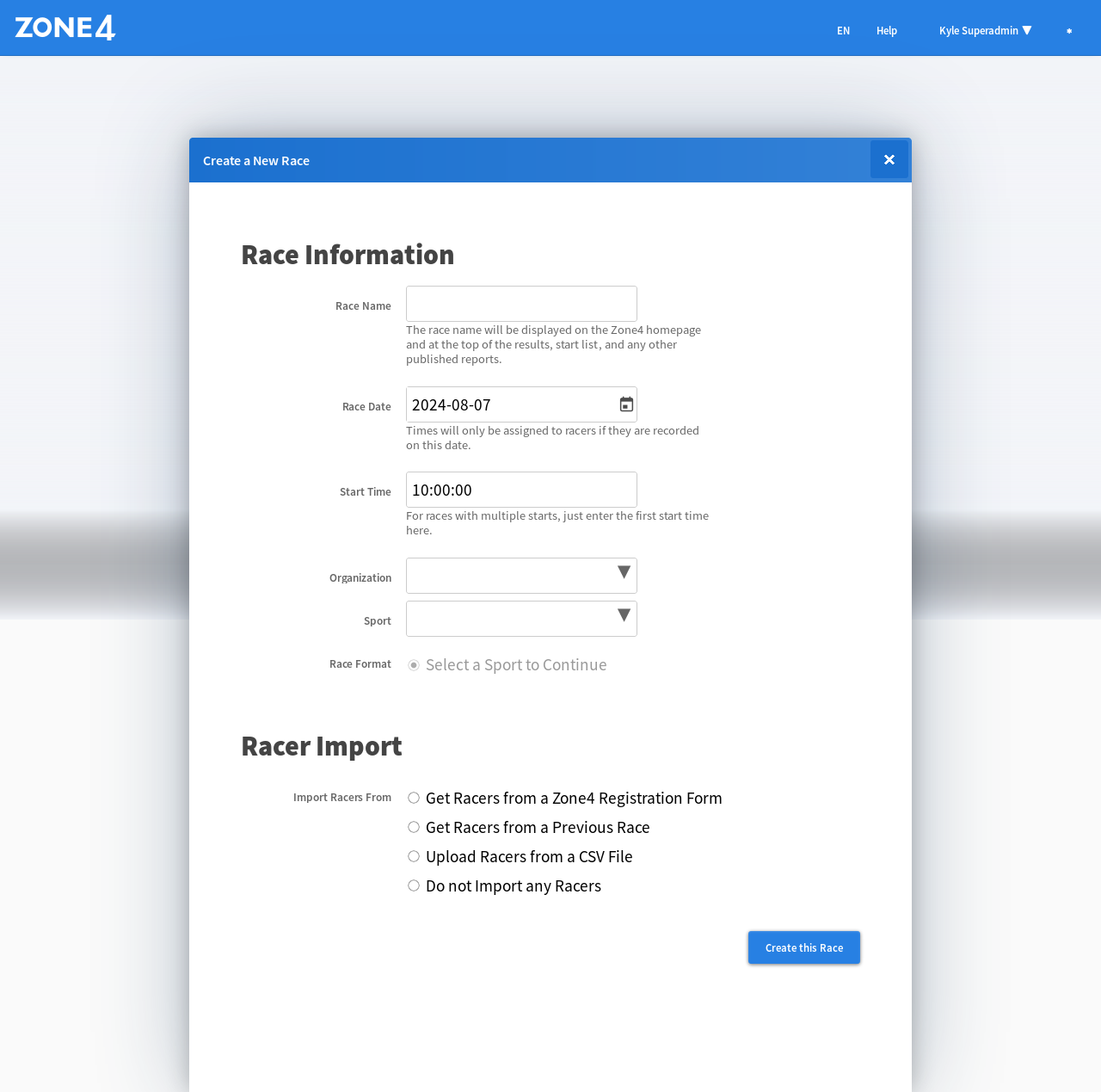Focus the Race Name text field

point(521,304)
